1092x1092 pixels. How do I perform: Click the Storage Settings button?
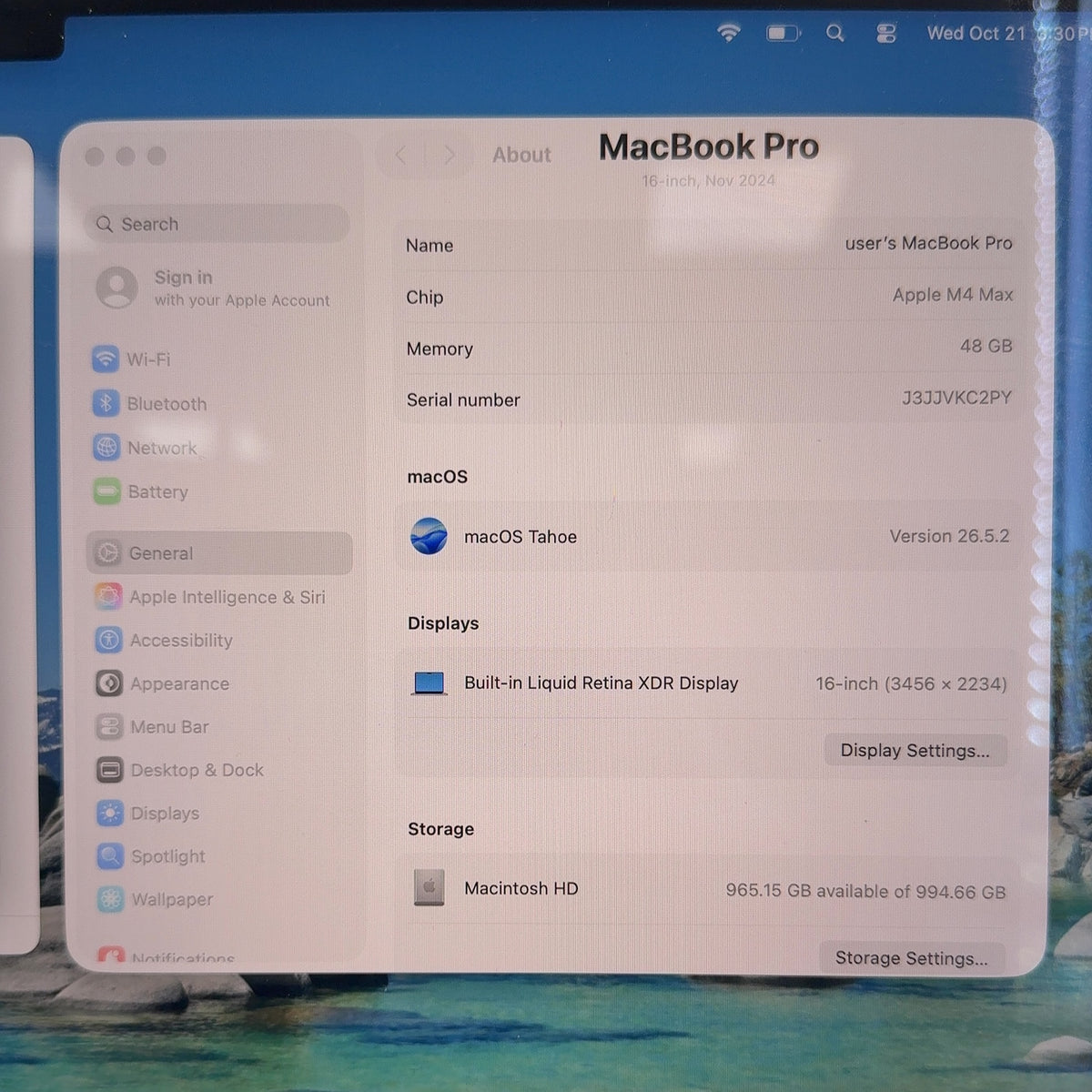click(911, 958)
